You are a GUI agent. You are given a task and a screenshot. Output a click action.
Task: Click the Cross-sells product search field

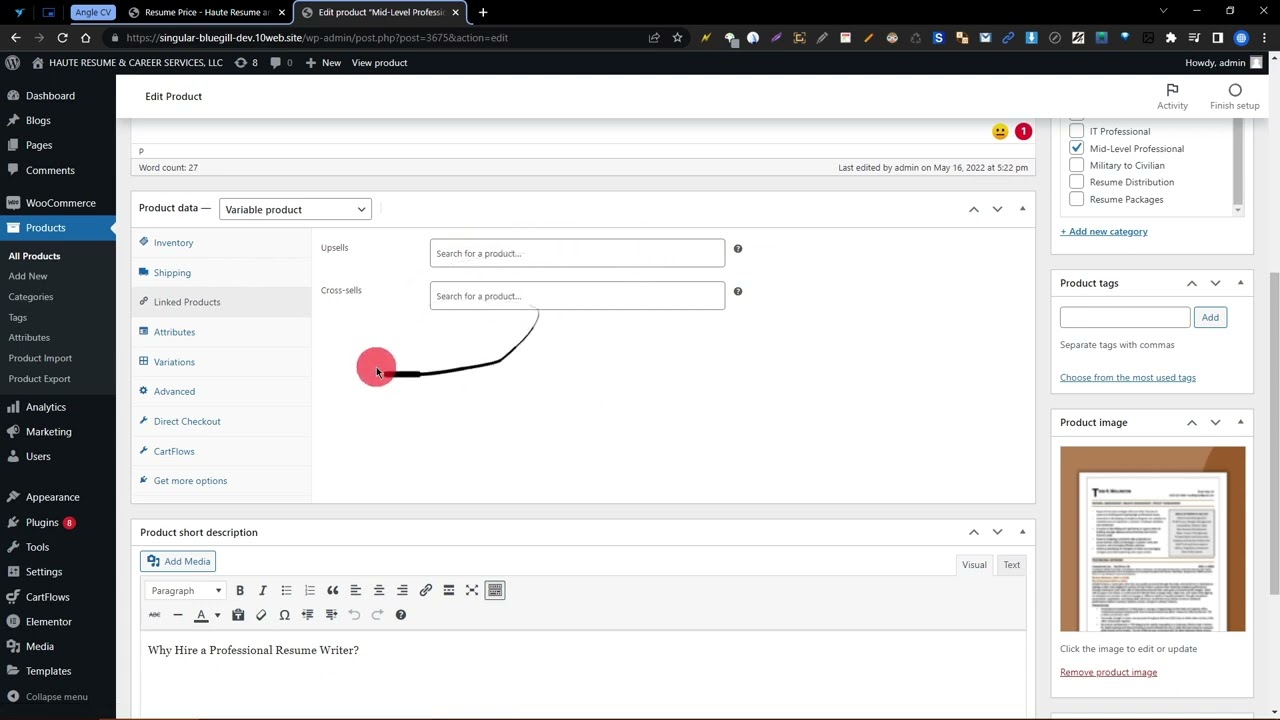point(577,296)
